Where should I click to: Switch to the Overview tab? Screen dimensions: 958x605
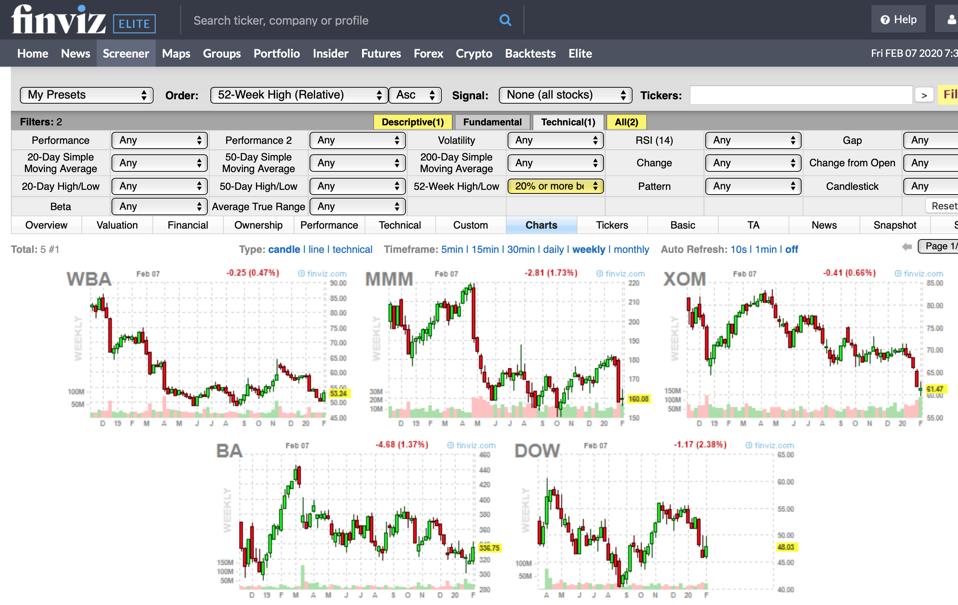point(46,225)
